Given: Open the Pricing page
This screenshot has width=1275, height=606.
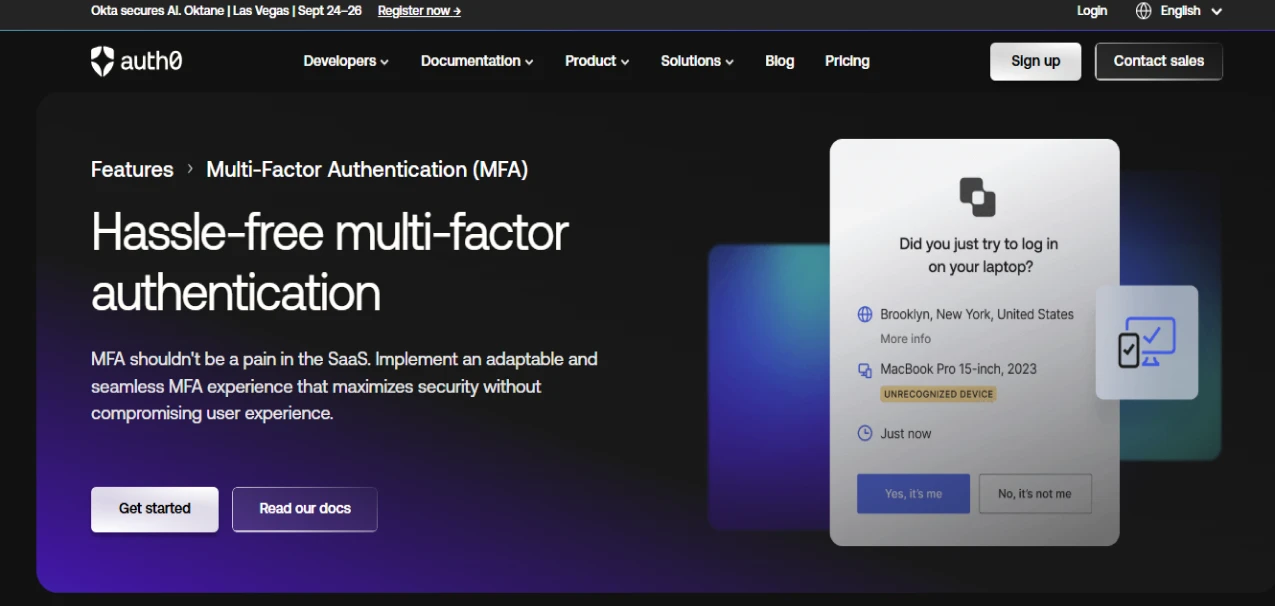Looking at the screenshot, I should 847,61.
